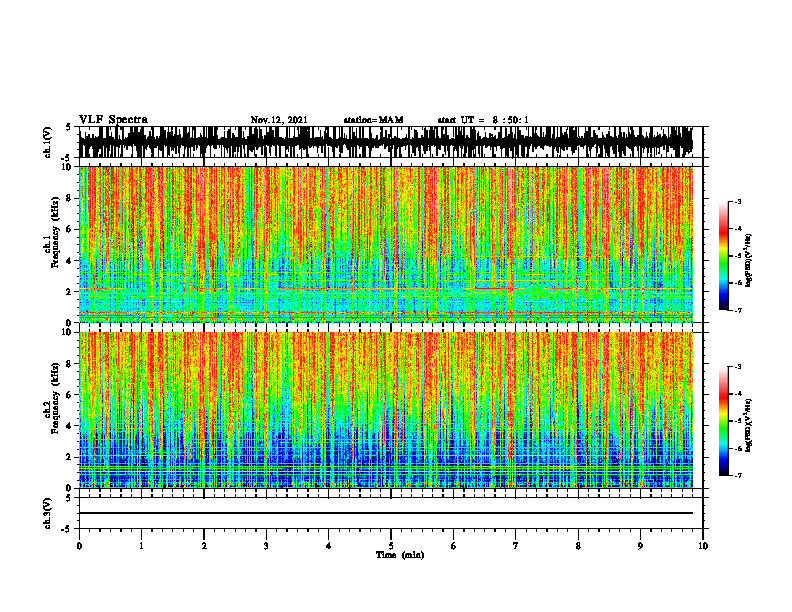792x612 pixels.
Task: Click the log(PSD) label beside ch.2 color bar
Action: point(749,425)
